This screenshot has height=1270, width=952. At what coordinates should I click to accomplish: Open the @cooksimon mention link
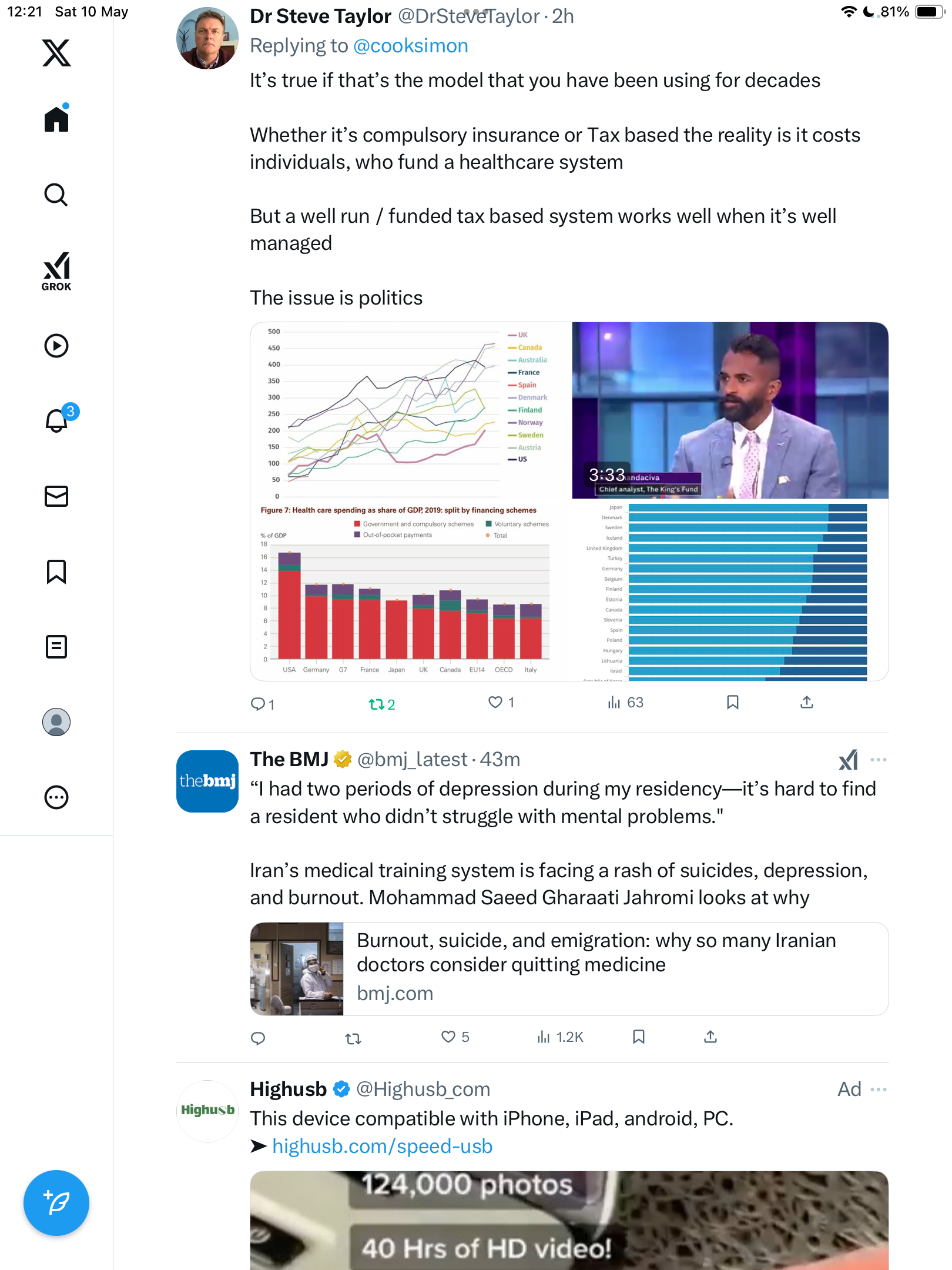coord(411,46)
